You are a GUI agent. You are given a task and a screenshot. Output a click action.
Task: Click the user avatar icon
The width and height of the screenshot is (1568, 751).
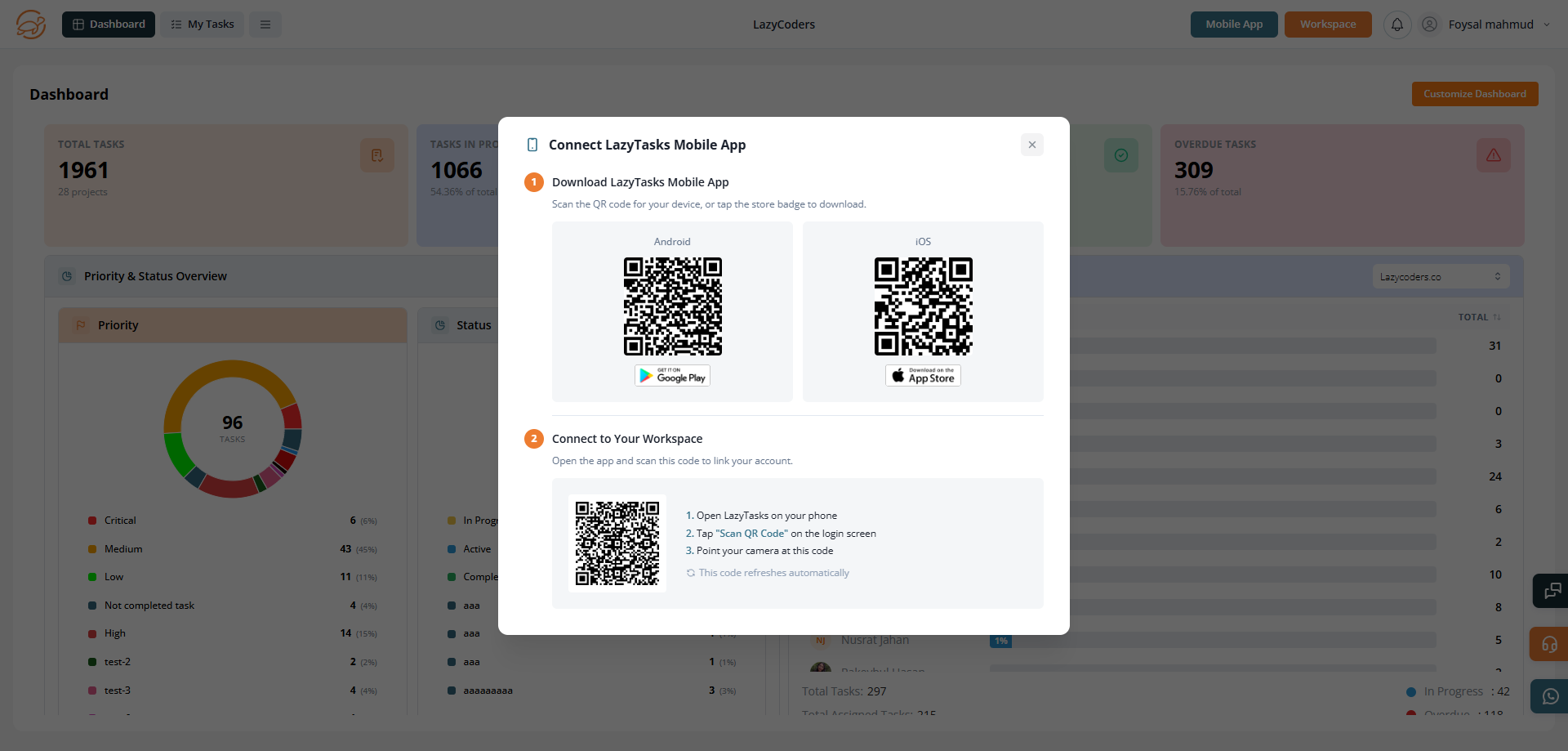tap(1429, 25)
